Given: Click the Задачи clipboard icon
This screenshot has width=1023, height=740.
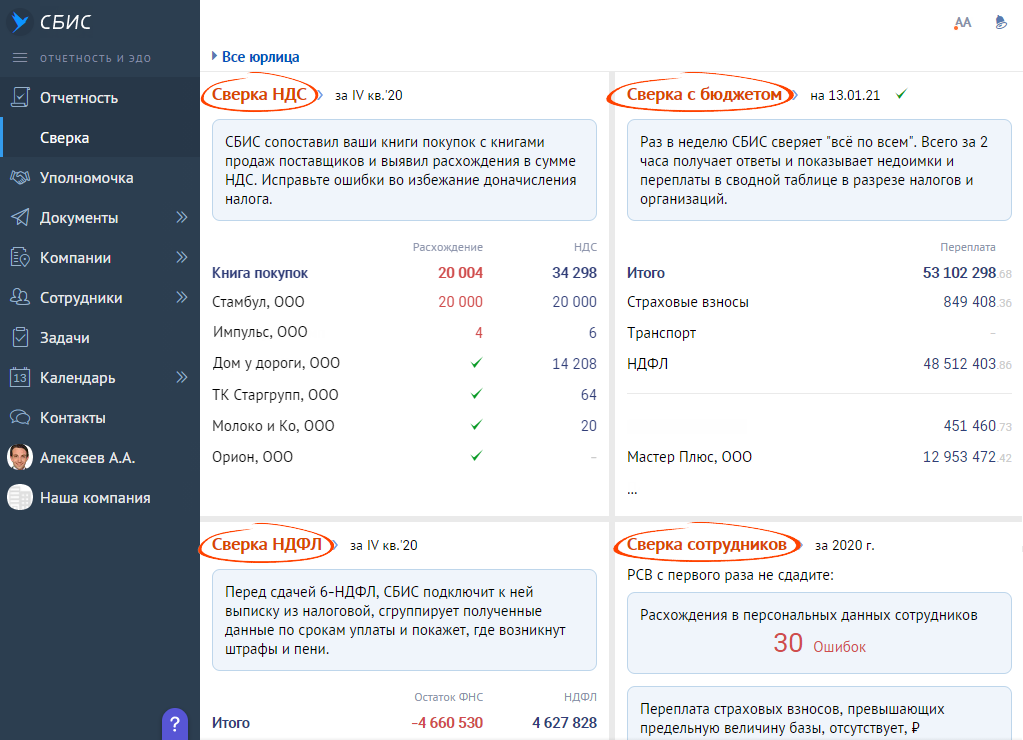Looking at the screenshot, I should [x=20, y=337].
